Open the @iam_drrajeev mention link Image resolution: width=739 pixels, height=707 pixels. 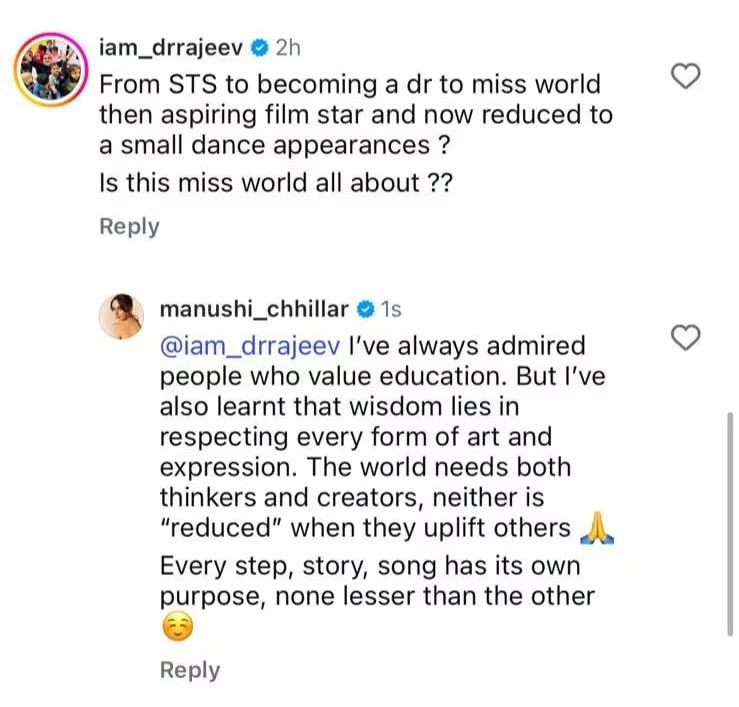[249, 348]
